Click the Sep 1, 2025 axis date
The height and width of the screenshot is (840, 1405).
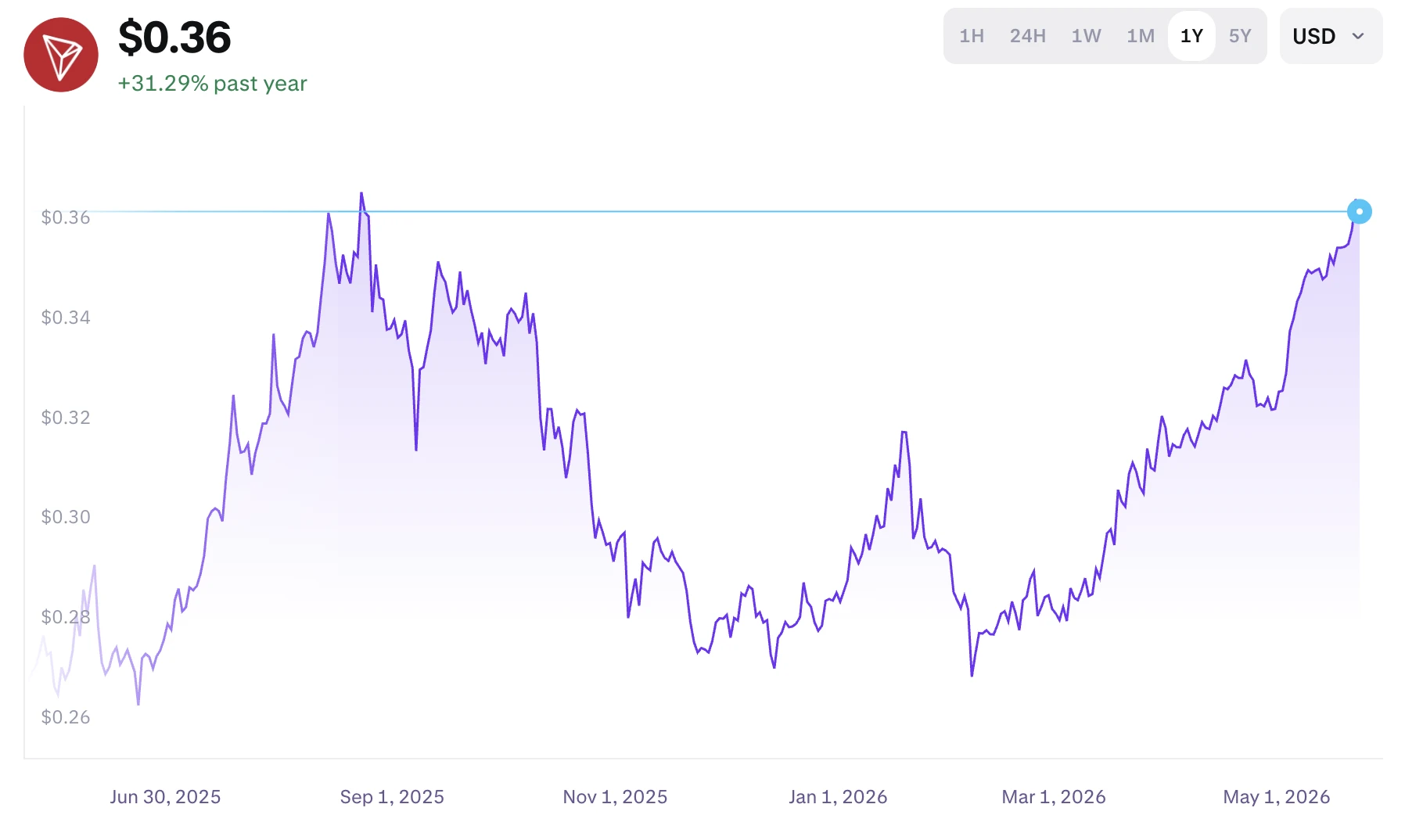(x=392, y=797)
